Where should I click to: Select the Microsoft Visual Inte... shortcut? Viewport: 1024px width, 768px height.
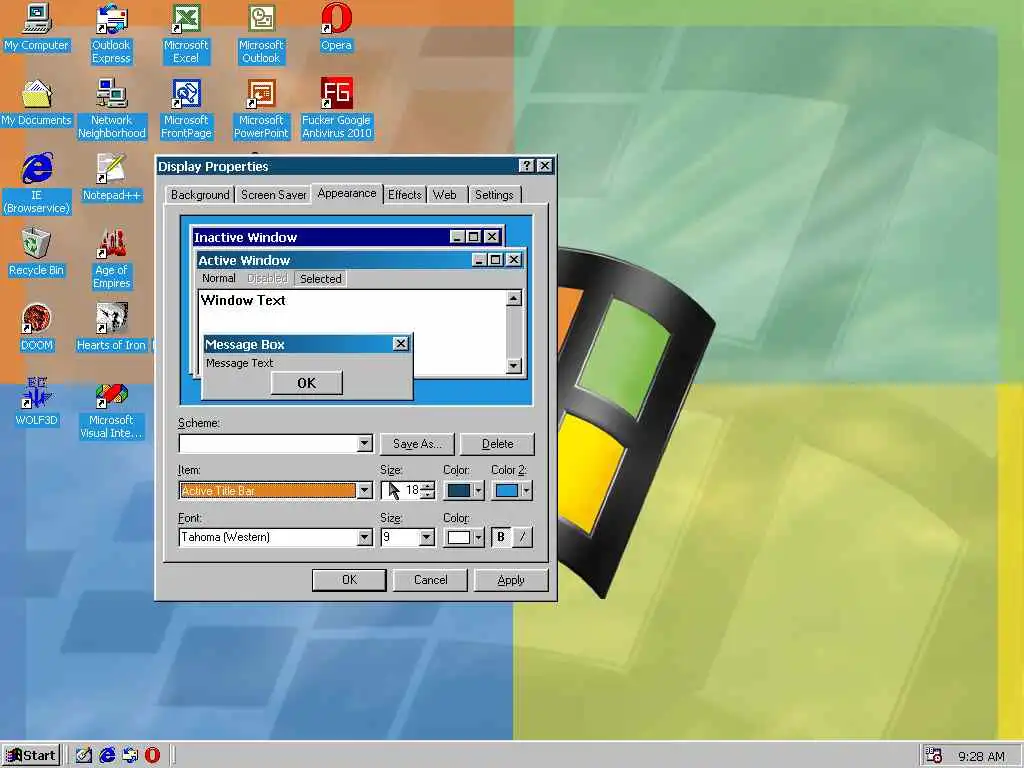click(x=112, y=409)
